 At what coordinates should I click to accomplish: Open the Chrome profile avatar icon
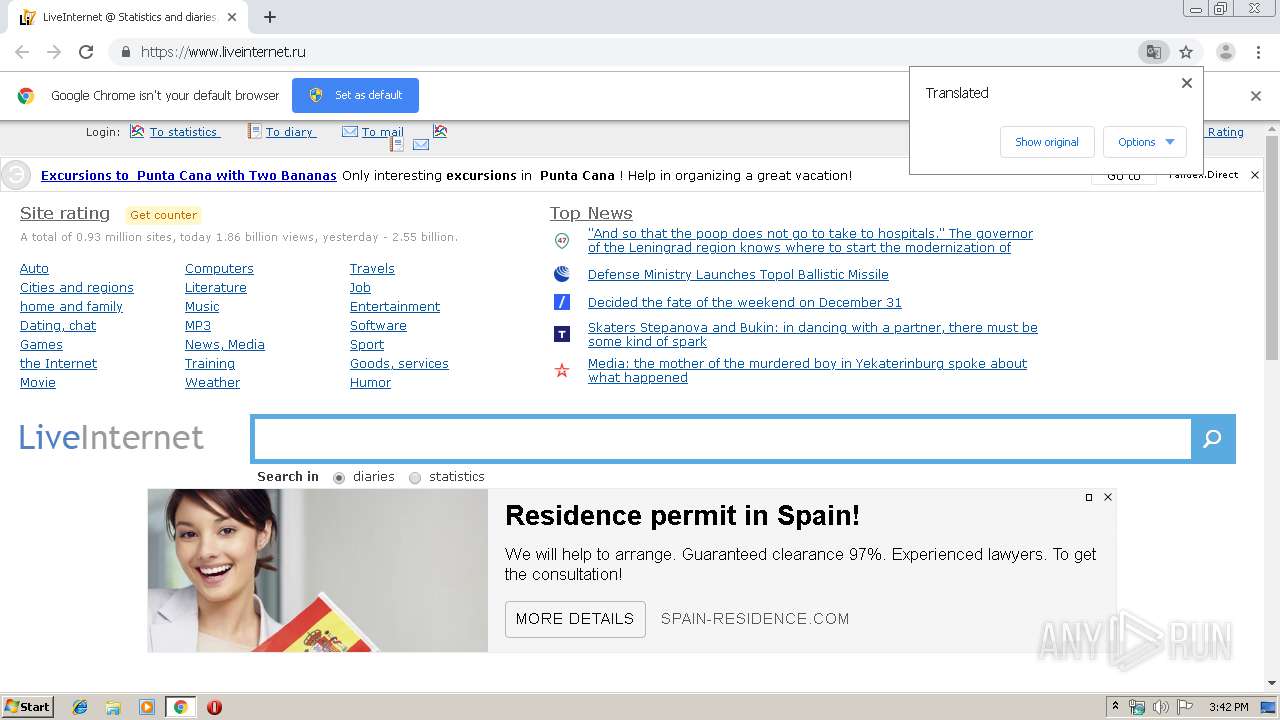1225,52
